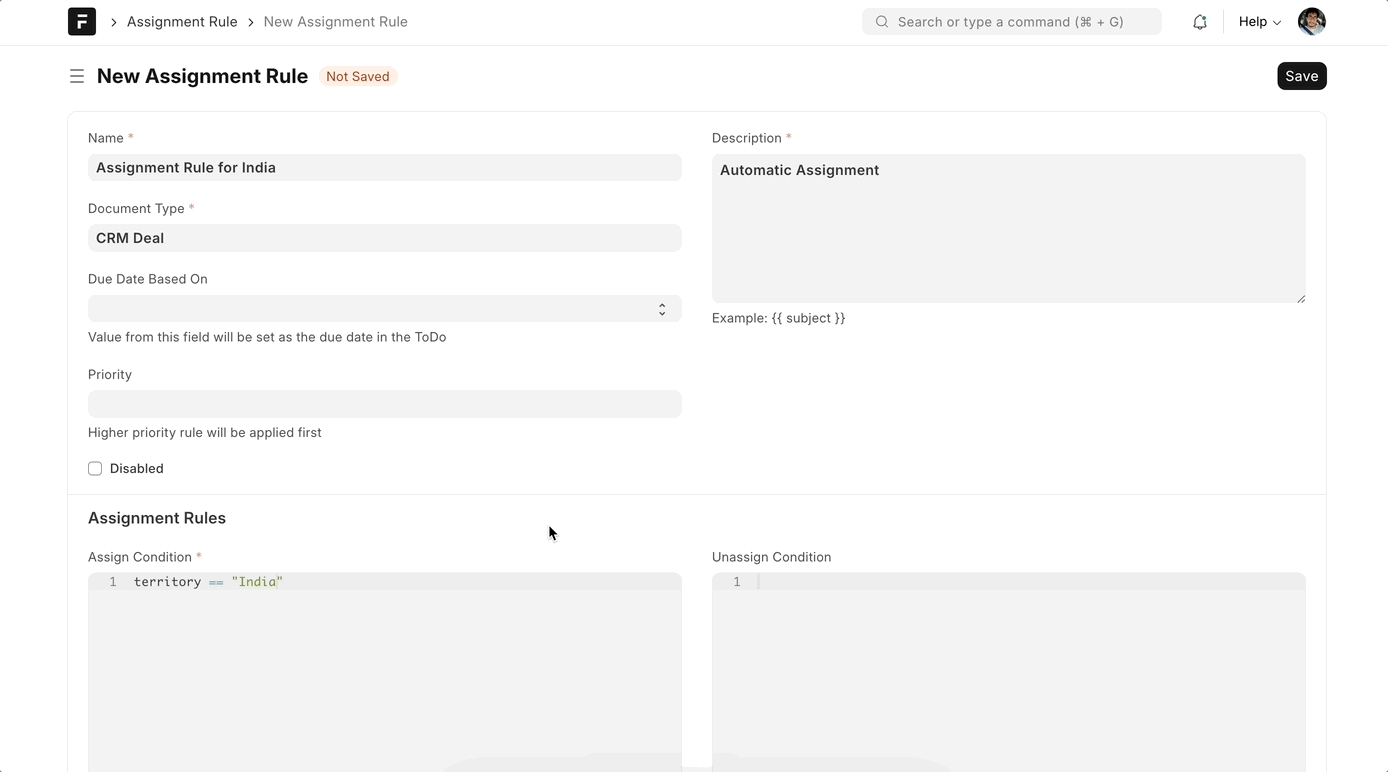Click line number 1 in Assign Condition

113,582
